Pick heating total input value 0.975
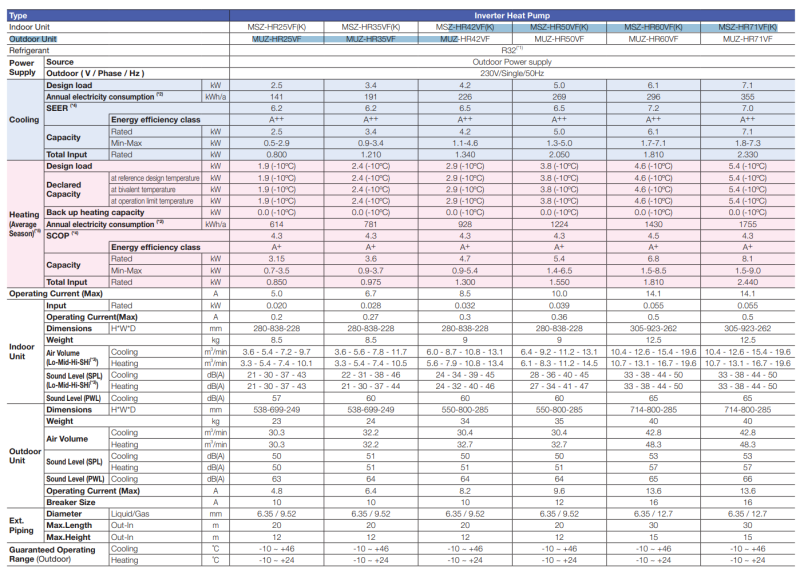The width and height of the screenshot is (800, 568). [x=371, y=282]
